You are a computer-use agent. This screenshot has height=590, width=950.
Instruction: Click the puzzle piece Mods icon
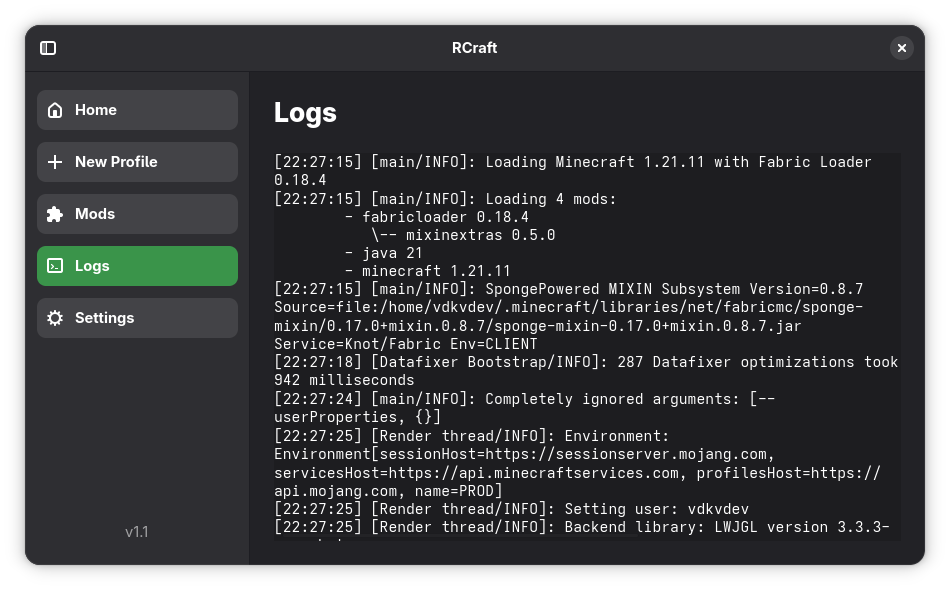click(x=55, y=214)
